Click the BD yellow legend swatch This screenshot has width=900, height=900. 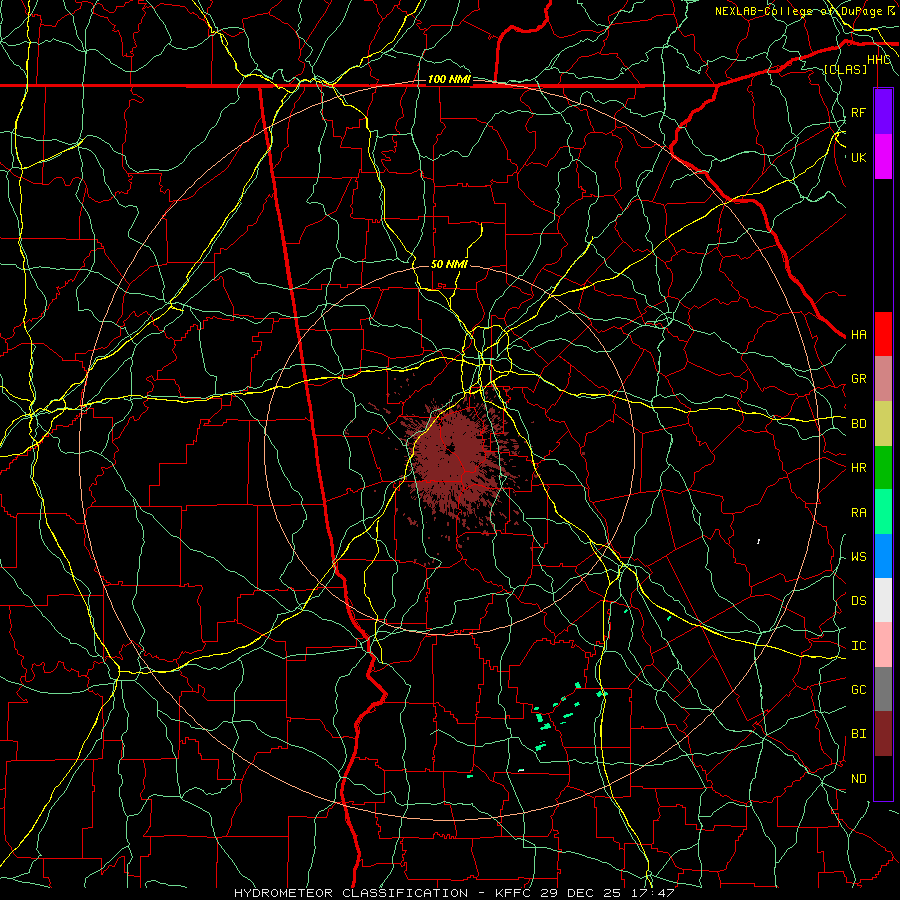pos(883,424)
